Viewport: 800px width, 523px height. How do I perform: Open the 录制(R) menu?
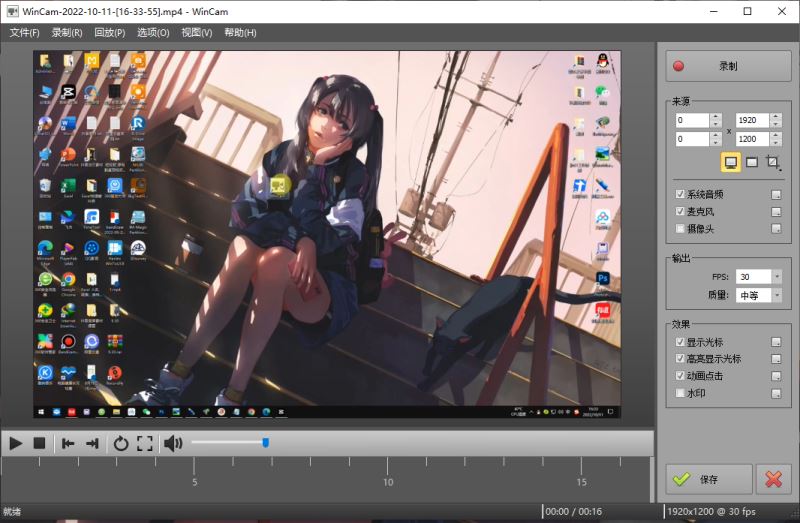67,33
